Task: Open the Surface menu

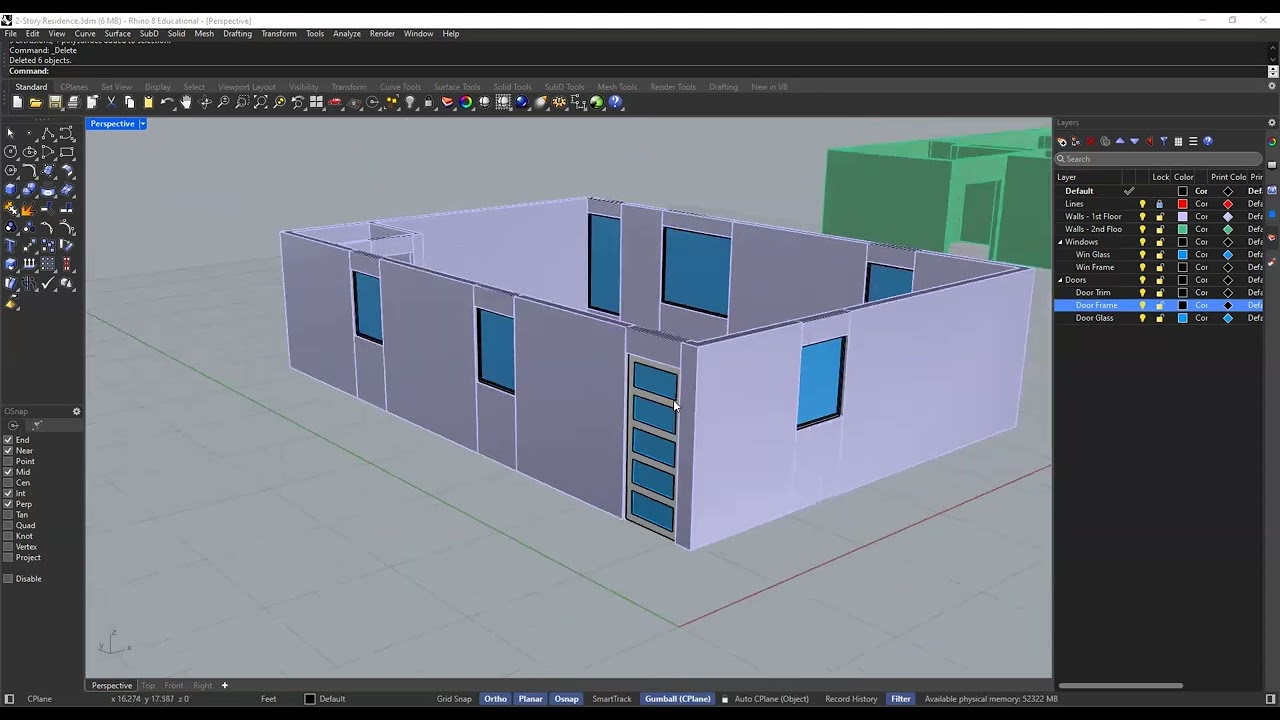Action: coord(117,34)
